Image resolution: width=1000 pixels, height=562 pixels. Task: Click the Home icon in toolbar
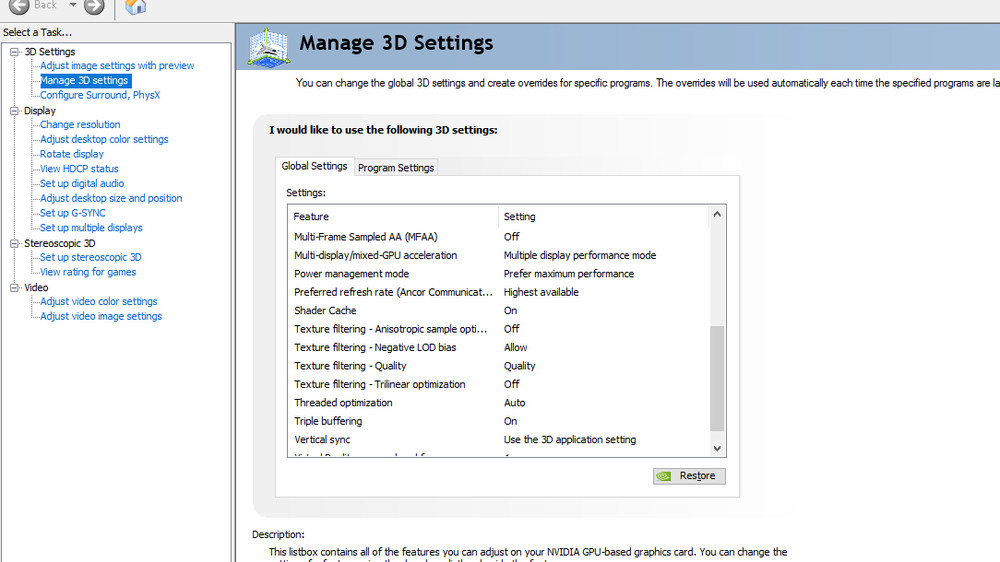tap(136, 7)
